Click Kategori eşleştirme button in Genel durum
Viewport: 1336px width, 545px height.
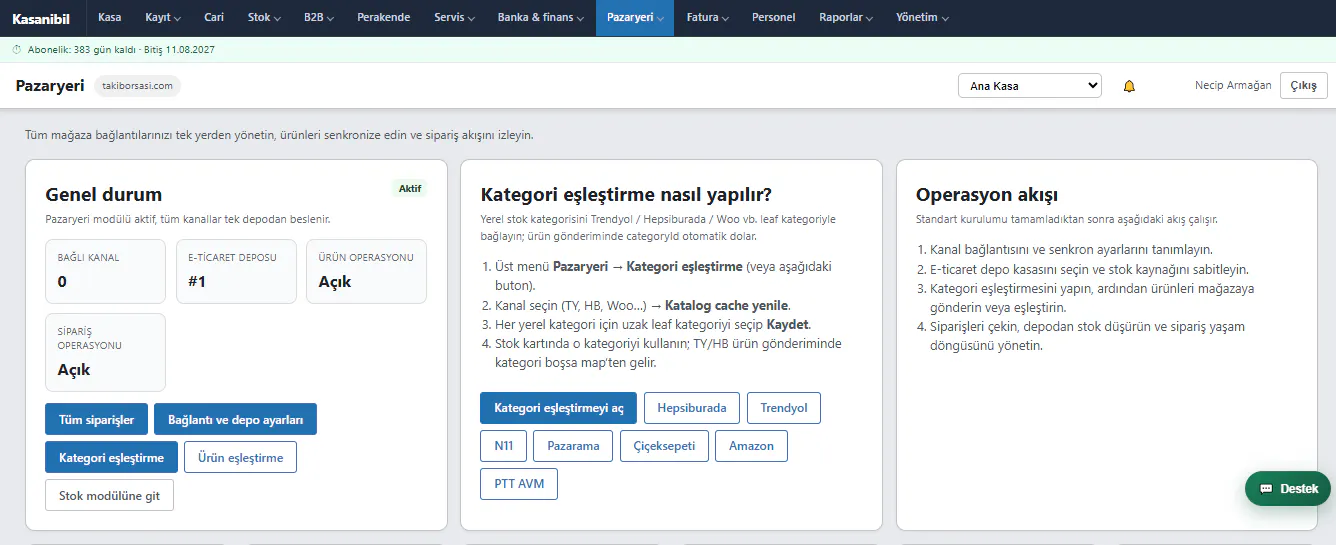coord(111,457)
